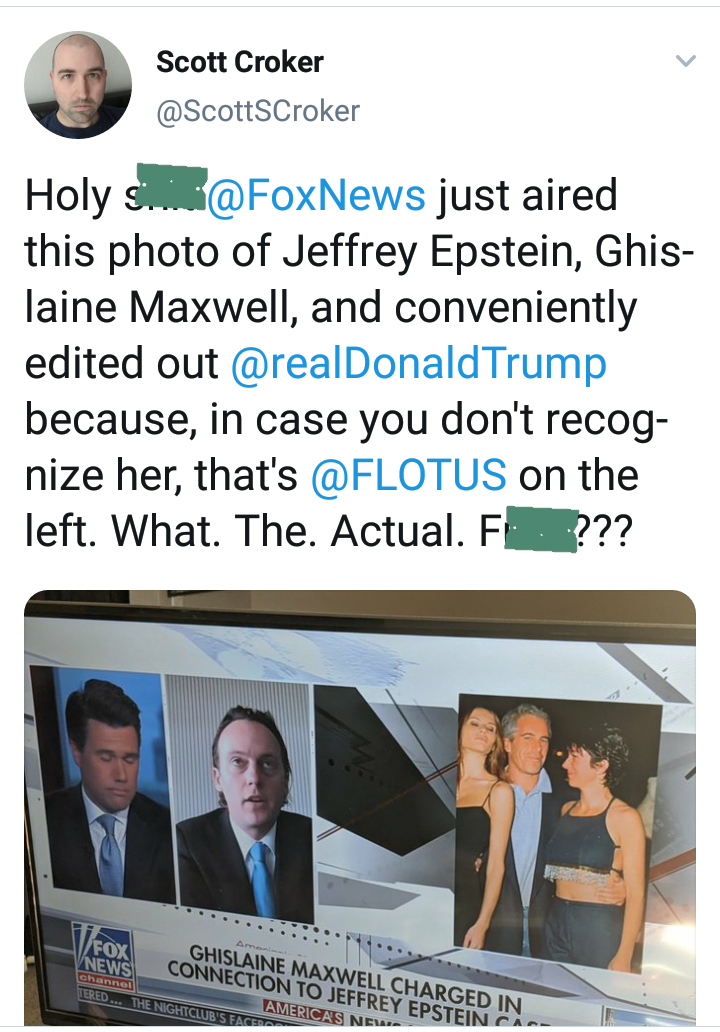This screenshot has width=720, height=1032.
Task: Open the @realDonaldTrump mention
Action: pos(418,365)
